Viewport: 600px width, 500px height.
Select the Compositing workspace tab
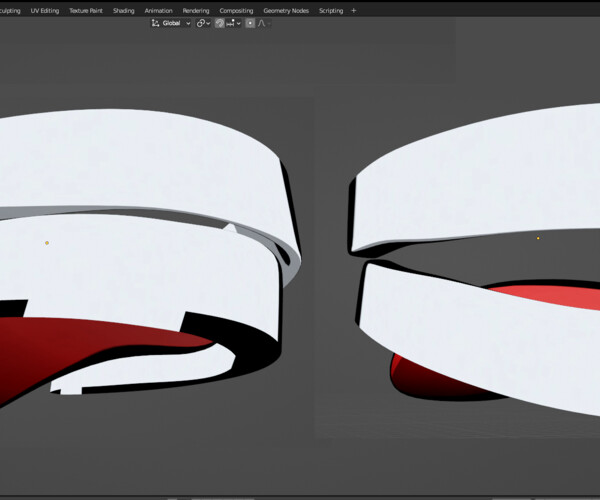[x=236, y=10]
